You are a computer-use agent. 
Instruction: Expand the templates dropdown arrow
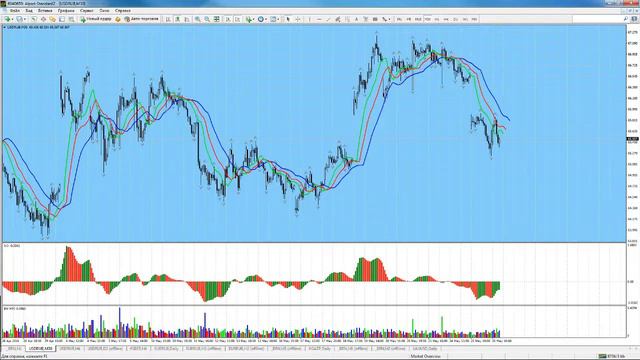(x=278, y=19)
